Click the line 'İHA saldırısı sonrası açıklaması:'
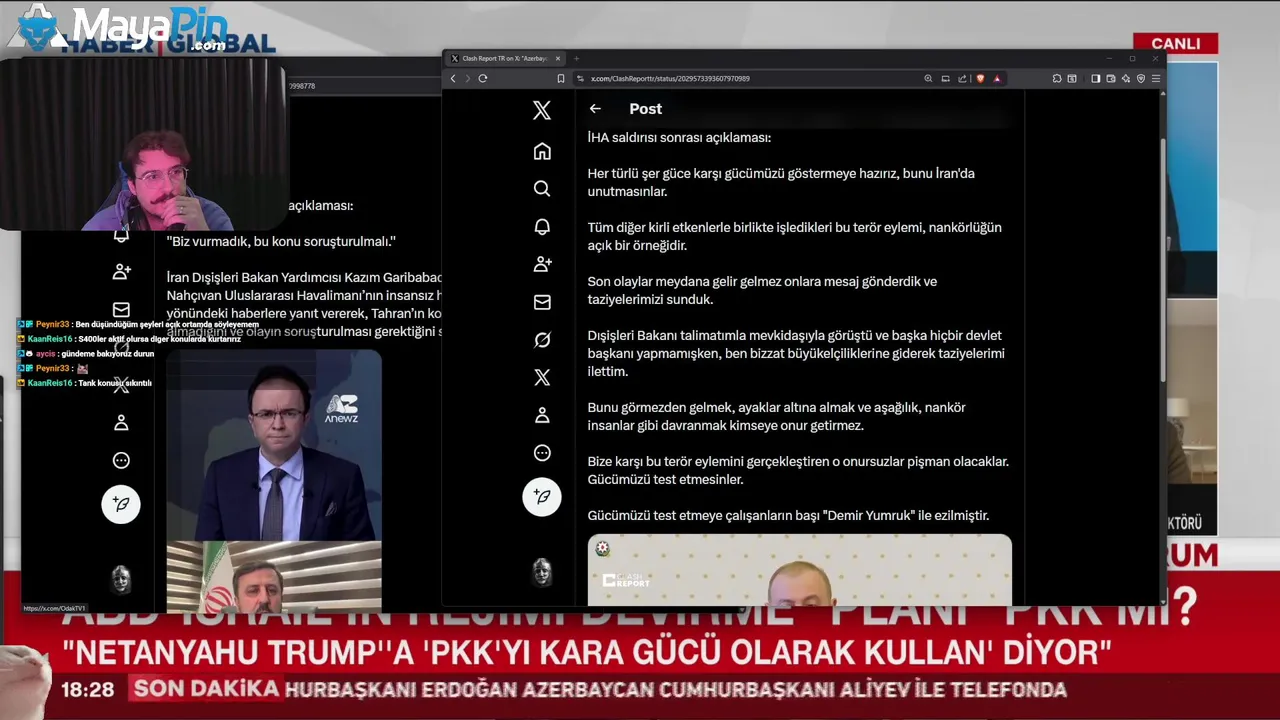Image resolution: width=1280 pixels, height=720 pixels. coord(679,137)
